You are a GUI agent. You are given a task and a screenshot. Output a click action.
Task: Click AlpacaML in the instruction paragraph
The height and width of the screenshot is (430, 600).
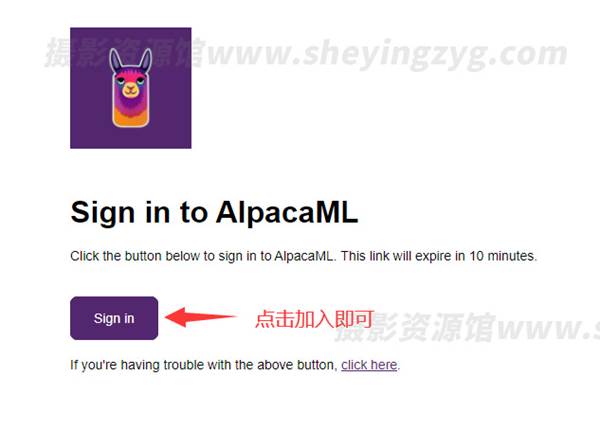(305, 256)
